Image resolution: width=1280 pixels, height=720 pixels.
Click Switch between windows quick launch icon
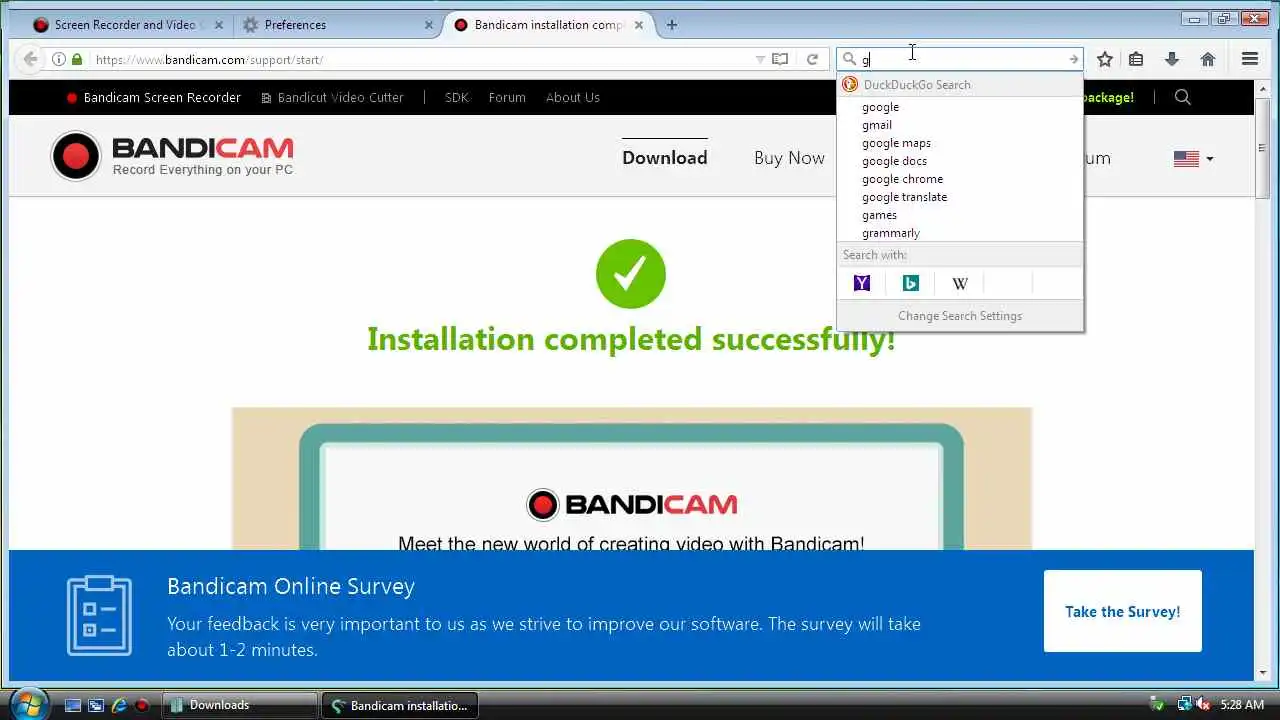pos(96,705)
